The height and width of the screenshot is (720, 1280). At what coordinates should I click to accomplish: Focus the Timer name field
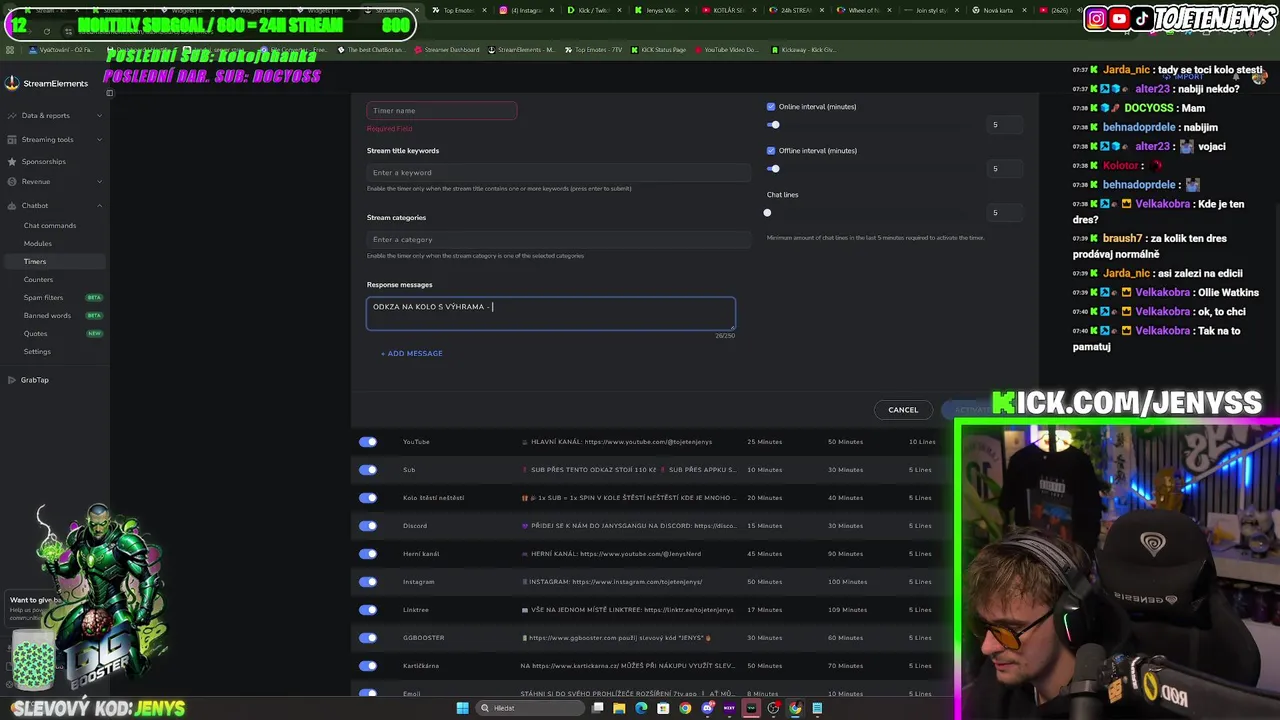pos(442,111)
